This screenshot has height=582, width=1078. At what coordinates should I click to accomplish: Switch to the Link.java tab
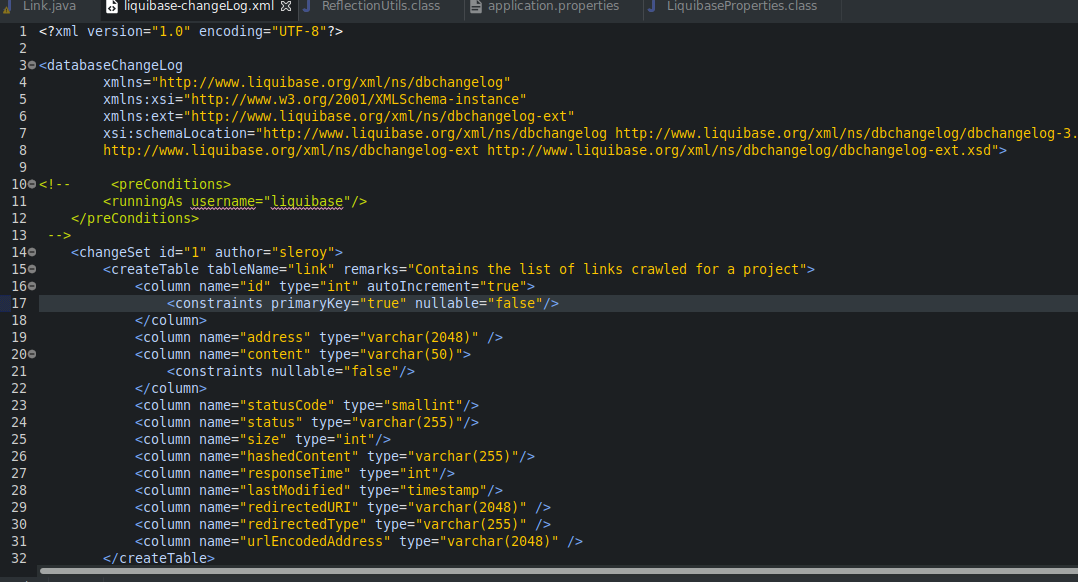[x=45, y=6]
